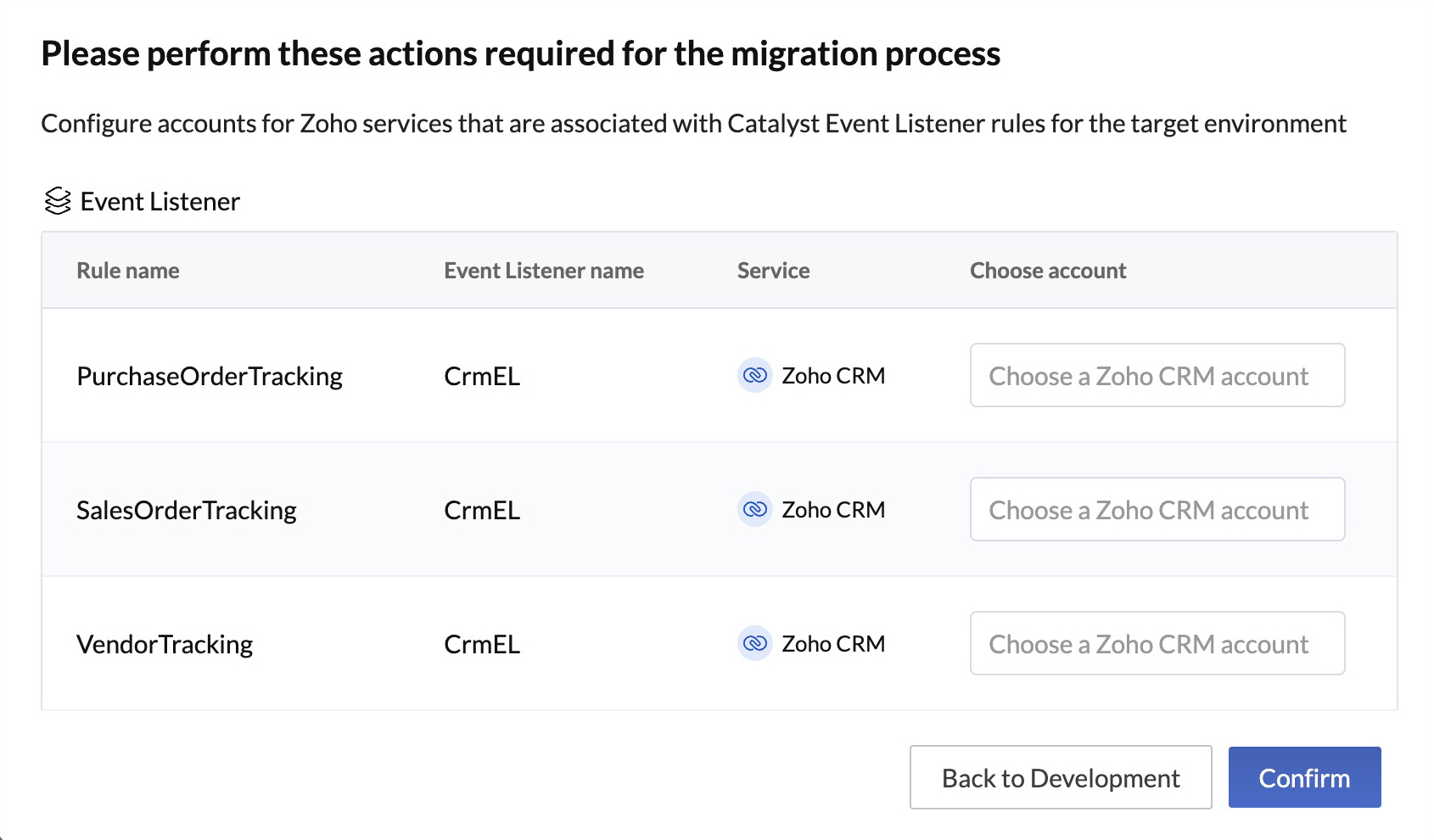The width and height of the screenshot is (1434, 840).
Task: Click CrmEL in the SalesOrderTracking row
Action: pos(482,510)
